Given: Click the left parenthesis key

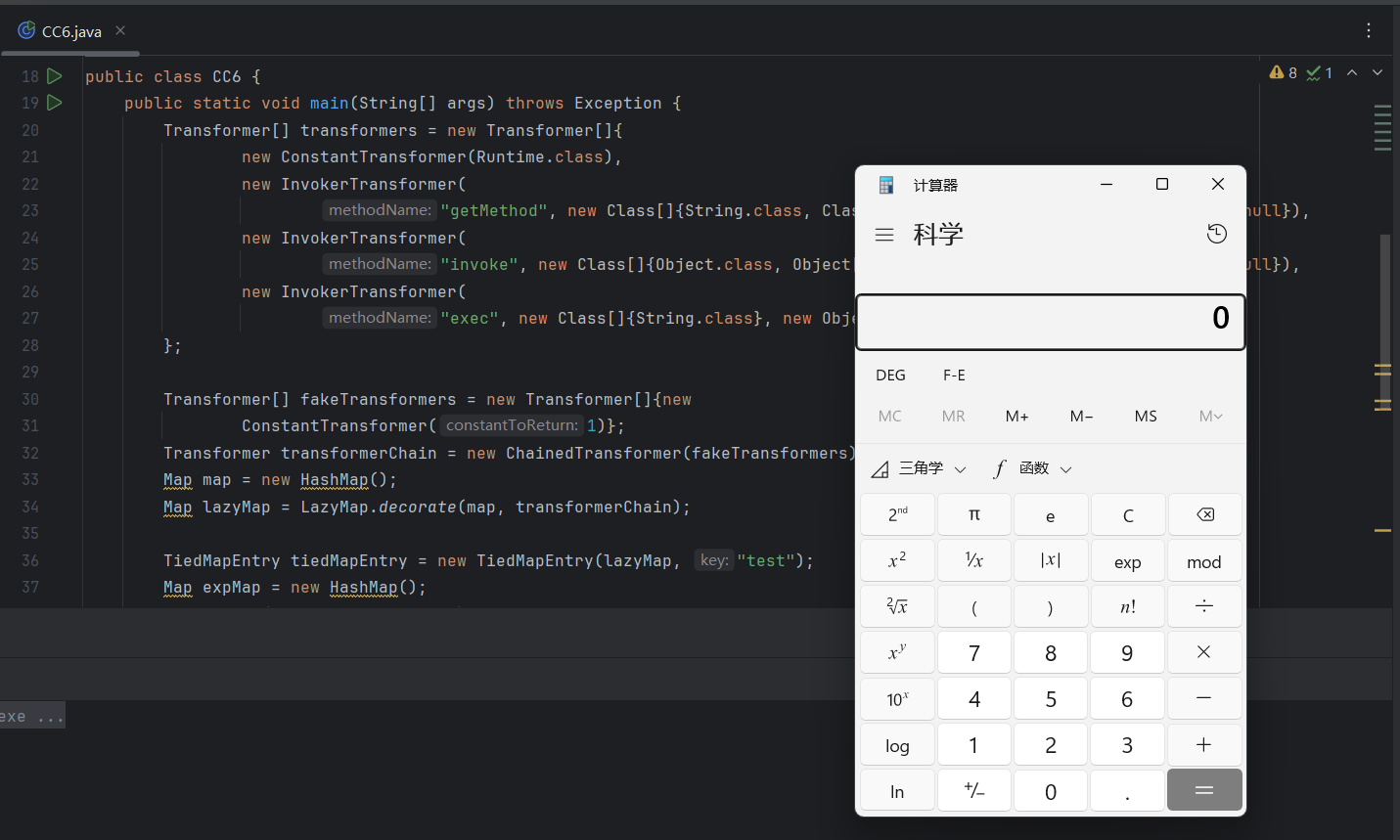Looking at the screenshot, I should coord(974,606).
